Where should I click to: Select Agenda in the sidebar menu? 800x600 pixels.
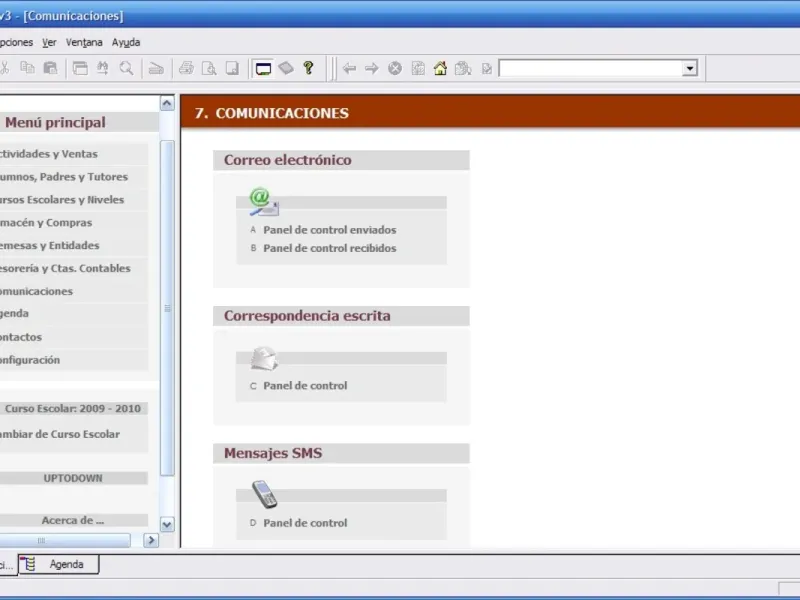(74, 313)
